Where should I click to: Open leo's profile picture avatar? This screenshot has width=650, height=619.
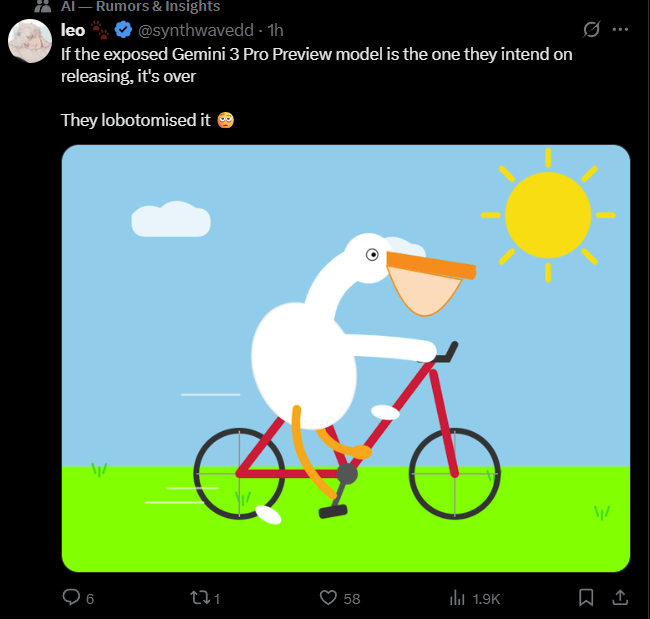(29, 44)
